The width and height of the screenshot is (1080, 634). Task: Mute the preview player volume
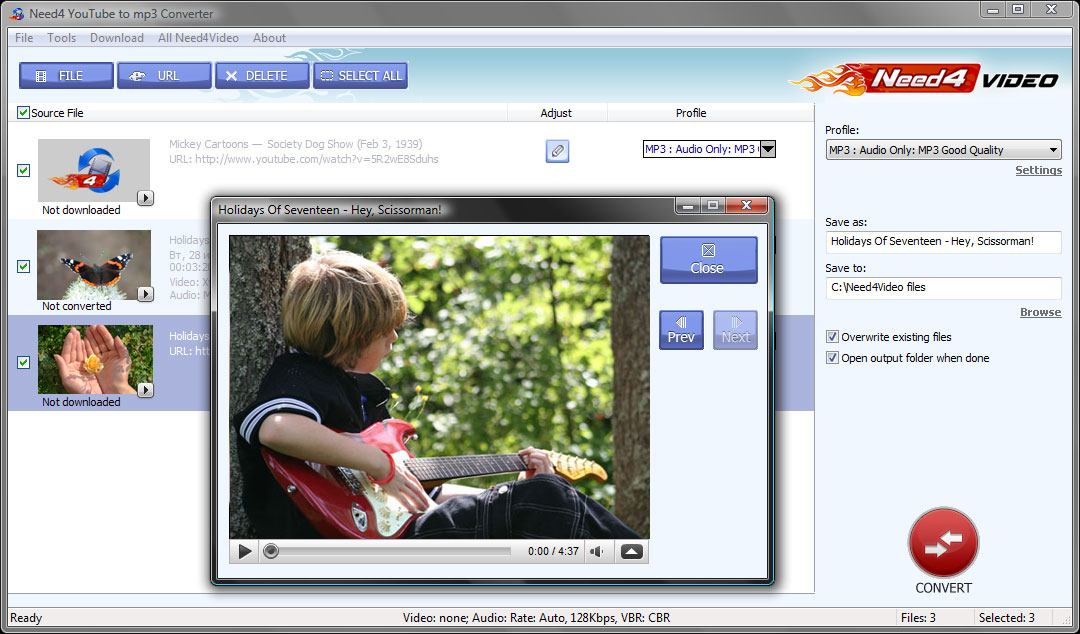point(597,551)
